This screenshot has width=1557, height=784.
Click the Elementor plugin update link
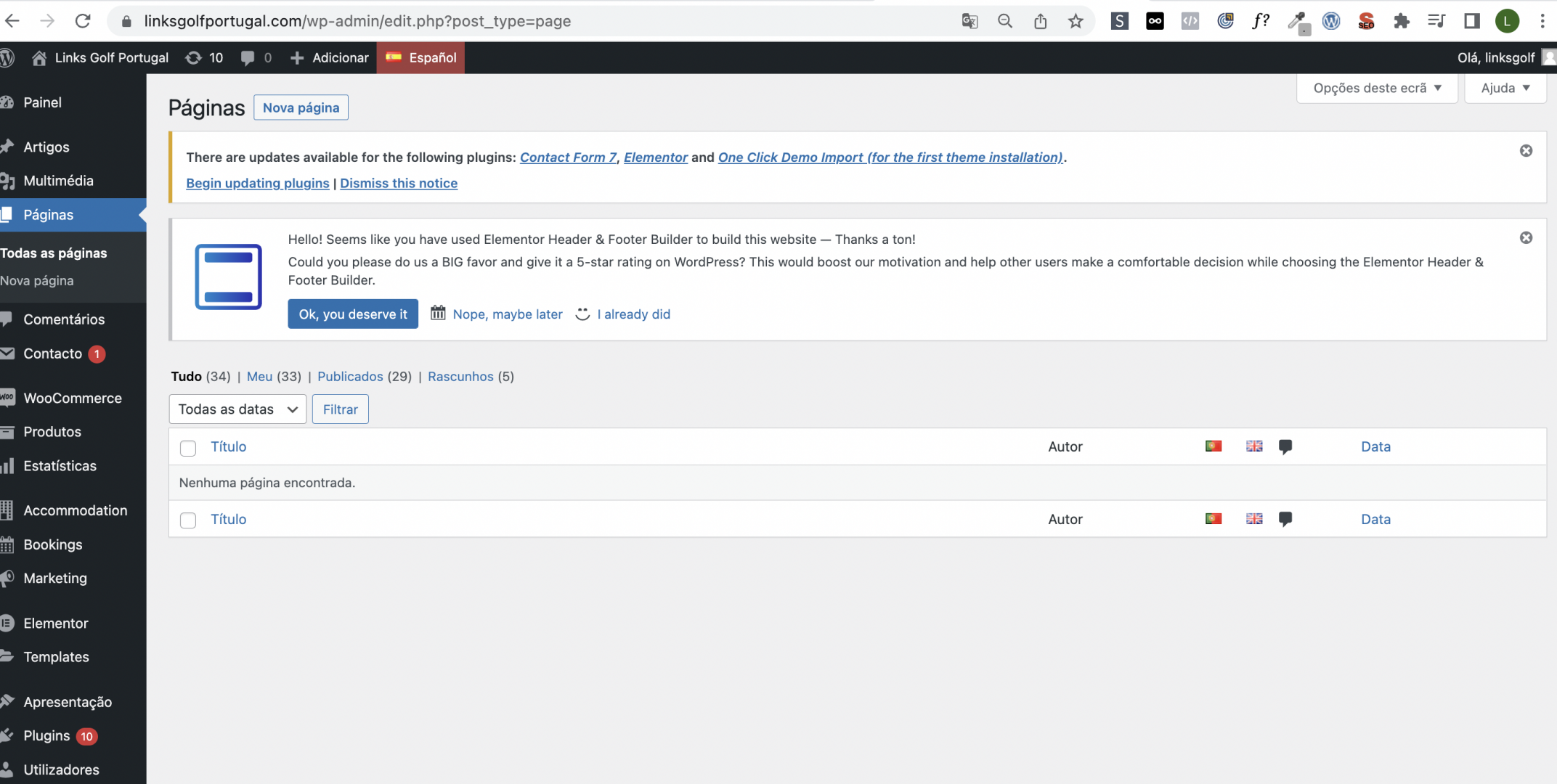[x=656, y=157]
